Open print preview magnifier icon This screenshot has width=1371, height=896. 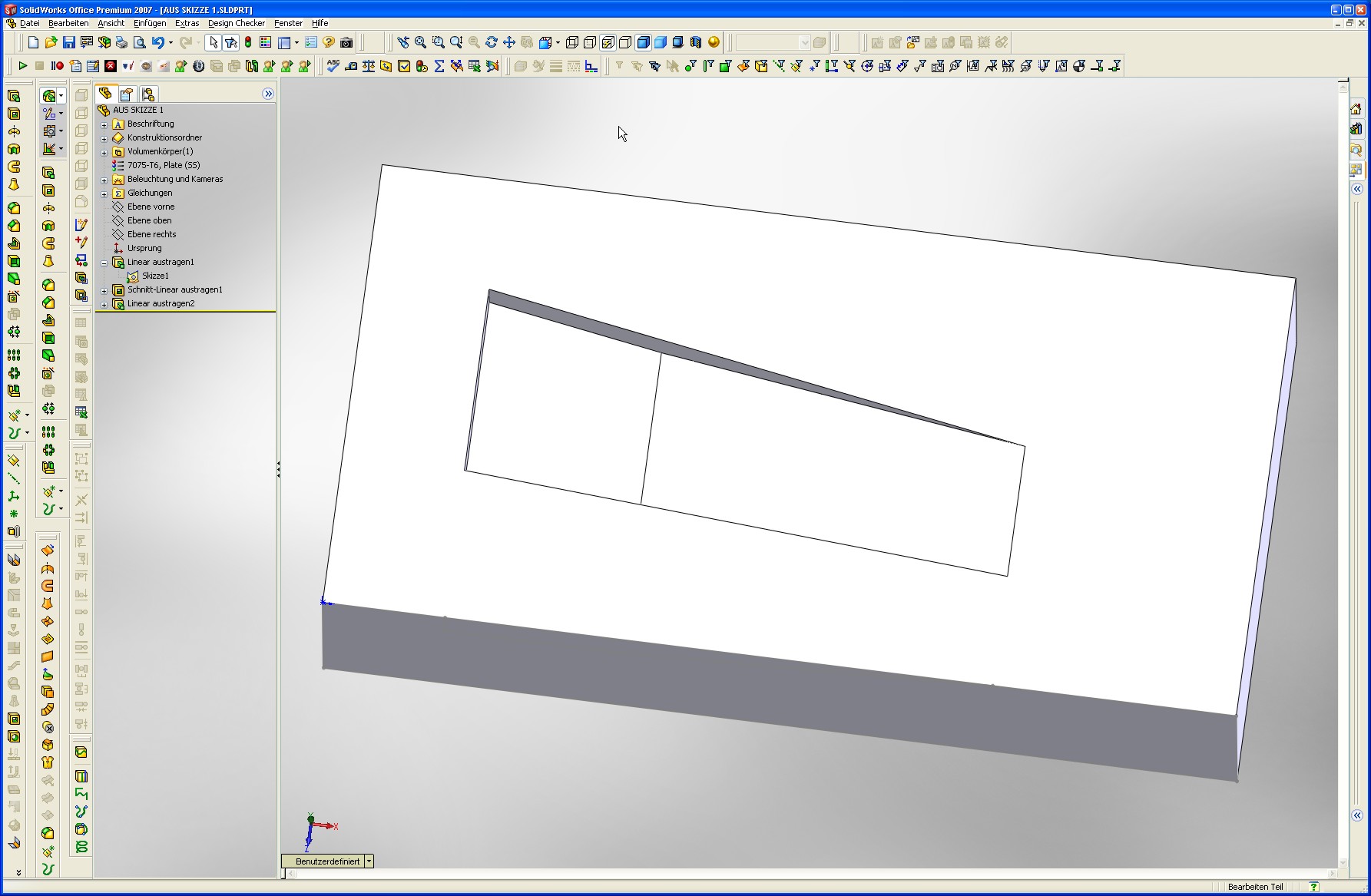(x=139, y=42)
